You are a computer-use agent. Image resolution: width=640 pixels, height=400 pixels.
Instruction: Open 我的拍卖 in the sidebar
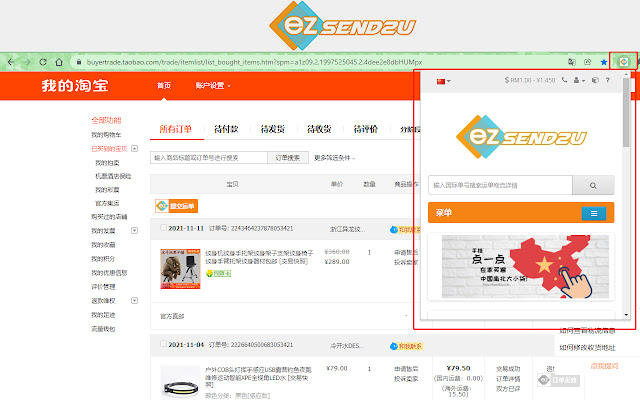pyautogui.click(x=107, y=163)
